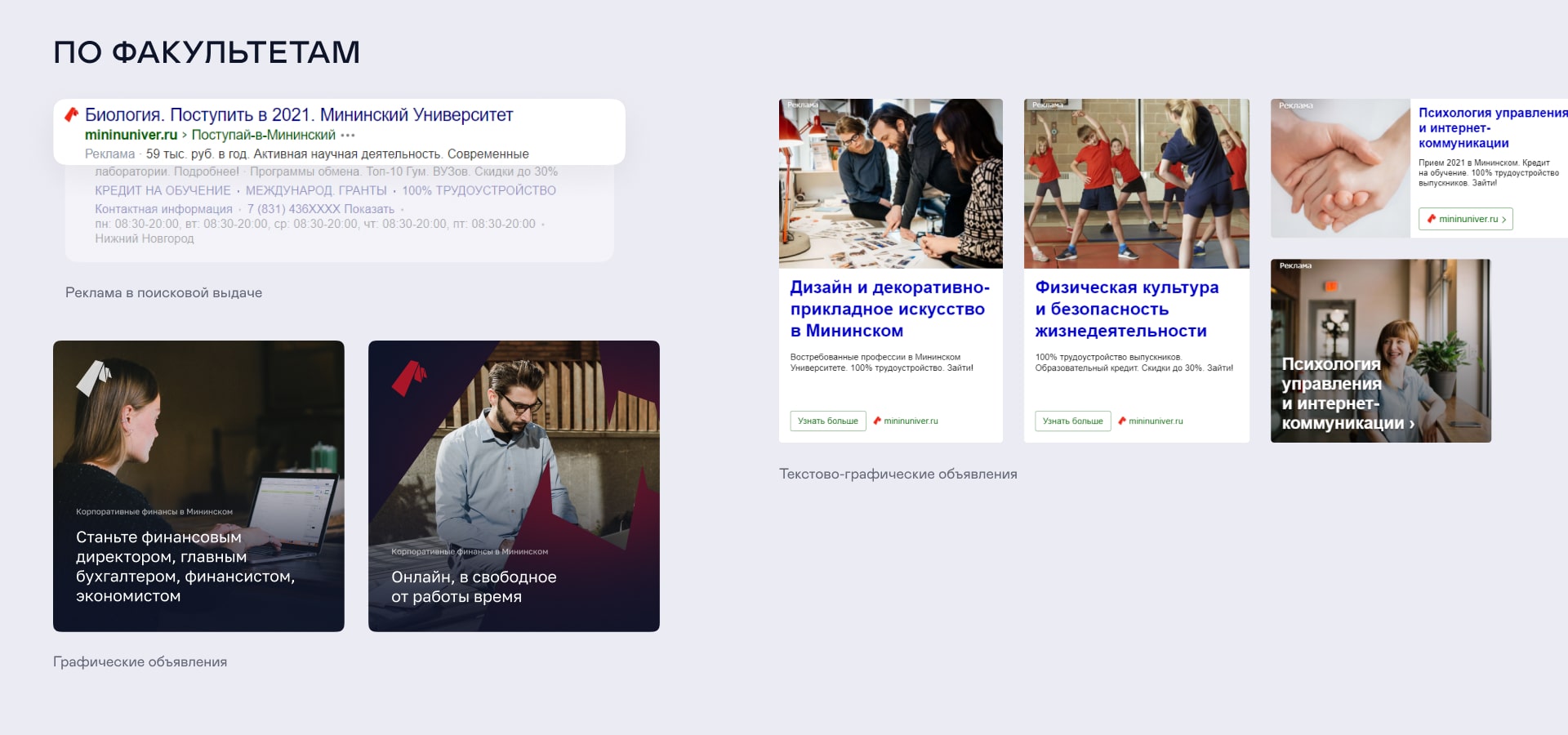Open the КРЕДИТ НА ОБУЧЕНИЕ sitelink
The image size is (1568, 735).
point(163,190)
